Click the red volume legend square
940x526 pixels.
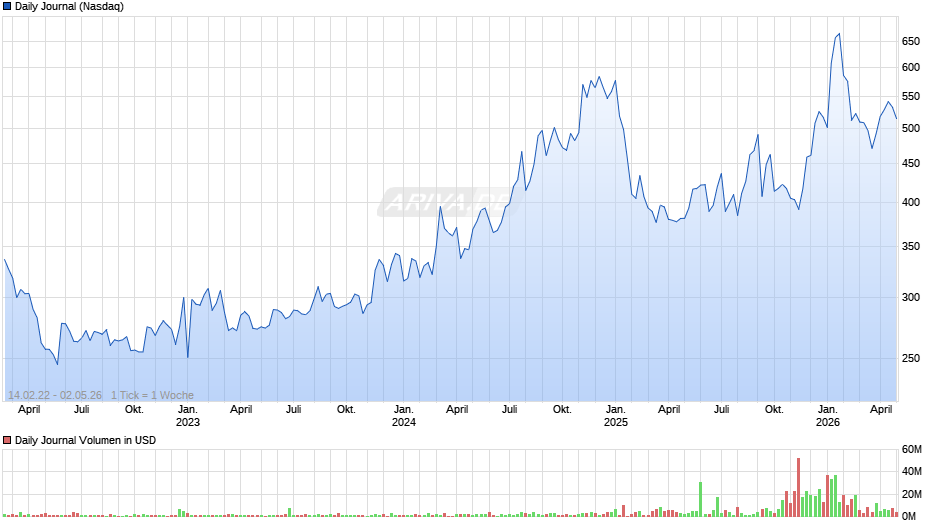point(7,440)
